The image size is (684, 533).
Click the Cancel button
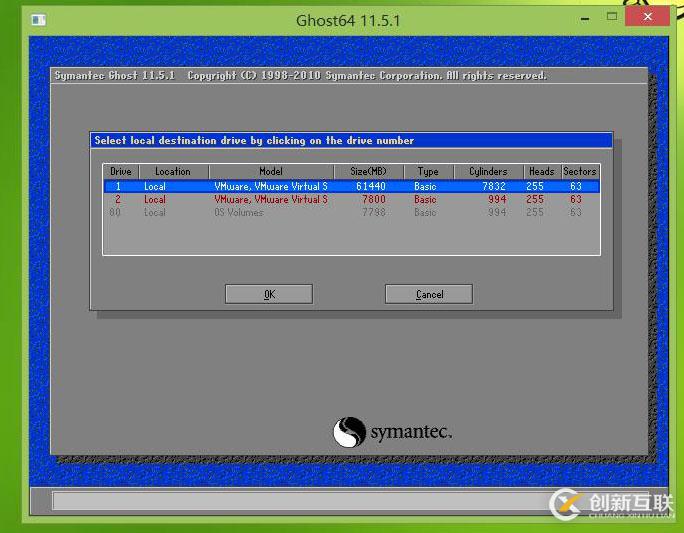(x=429, y=294)
